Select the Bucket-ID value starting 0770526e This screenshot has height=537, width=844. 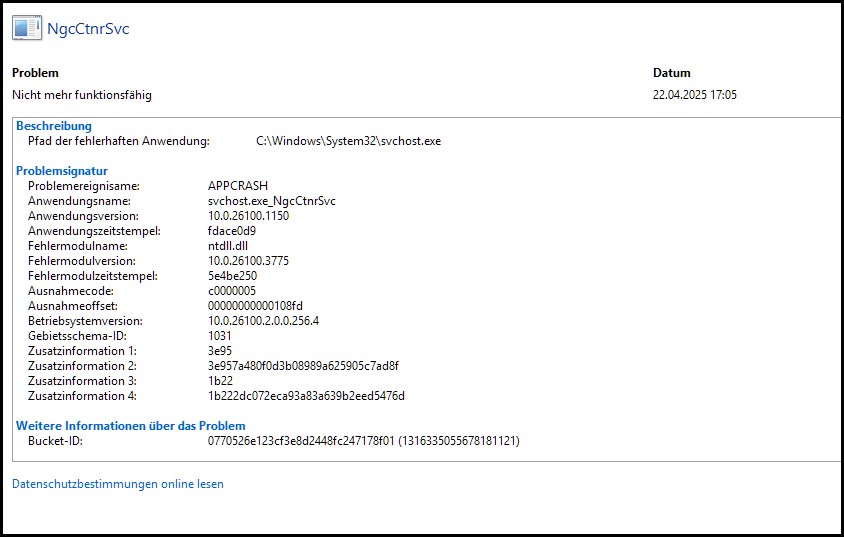pyautogui.click(x=364, y=441)
